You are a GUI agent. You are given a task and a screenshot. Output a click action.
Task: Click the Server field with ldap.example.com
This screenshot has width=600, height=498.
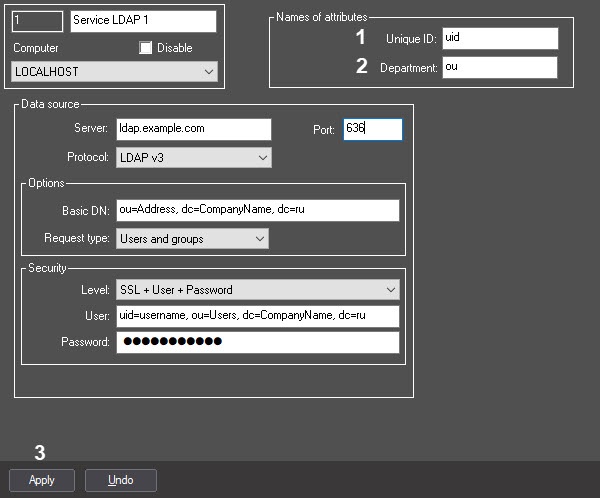194,129
